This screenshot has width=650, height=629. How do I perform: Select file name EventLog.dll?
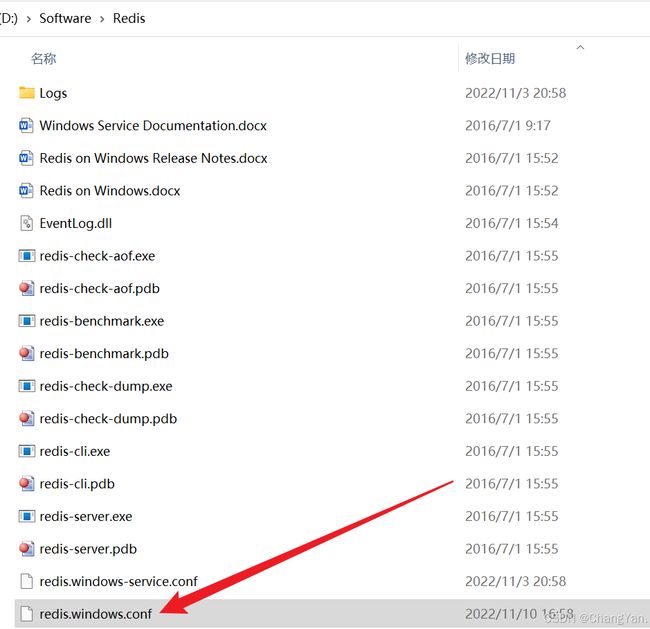tap(75, 223)
